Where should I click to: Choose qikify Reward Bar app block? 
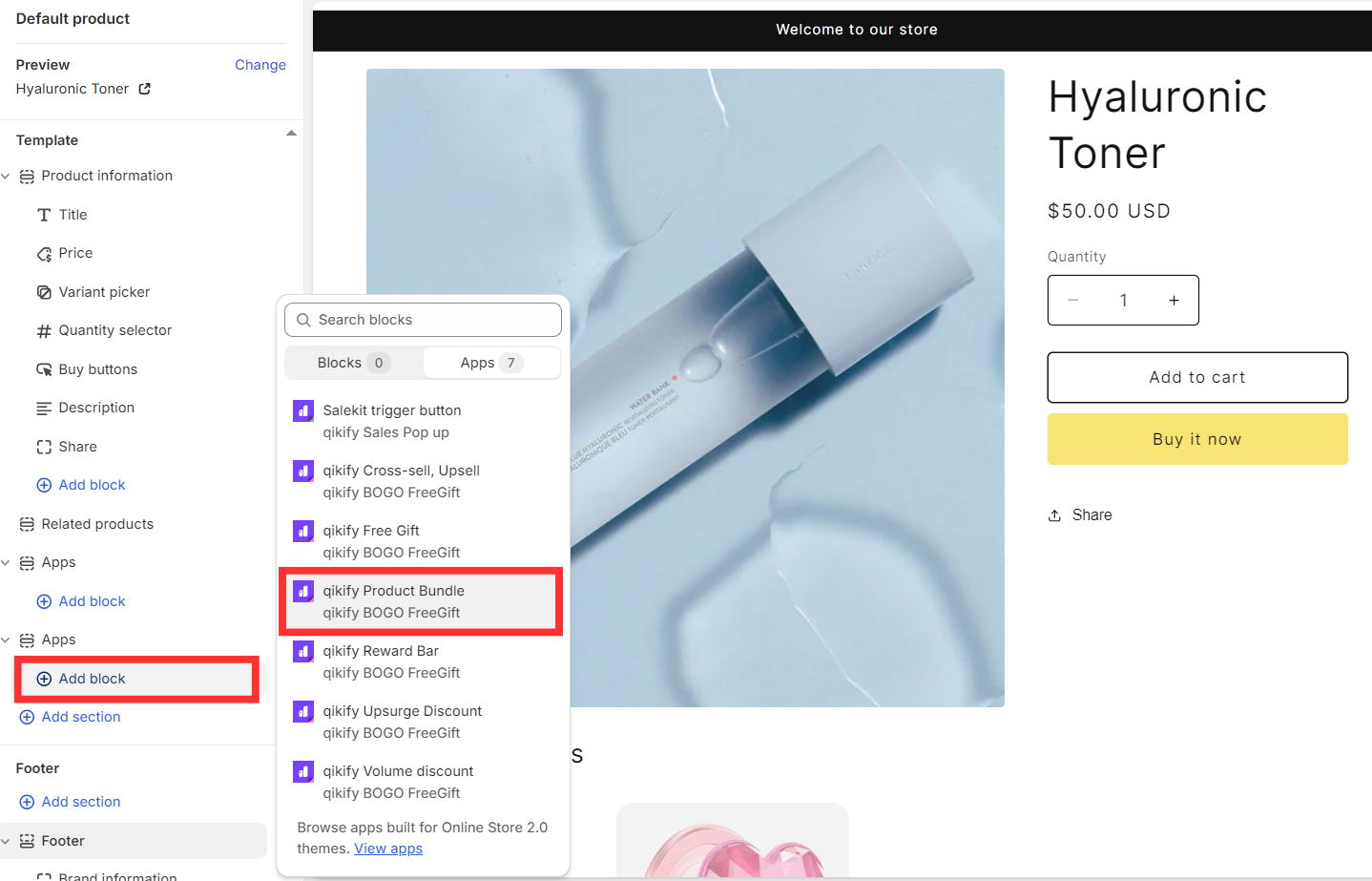pyautogui.click(x=421, y=661)
